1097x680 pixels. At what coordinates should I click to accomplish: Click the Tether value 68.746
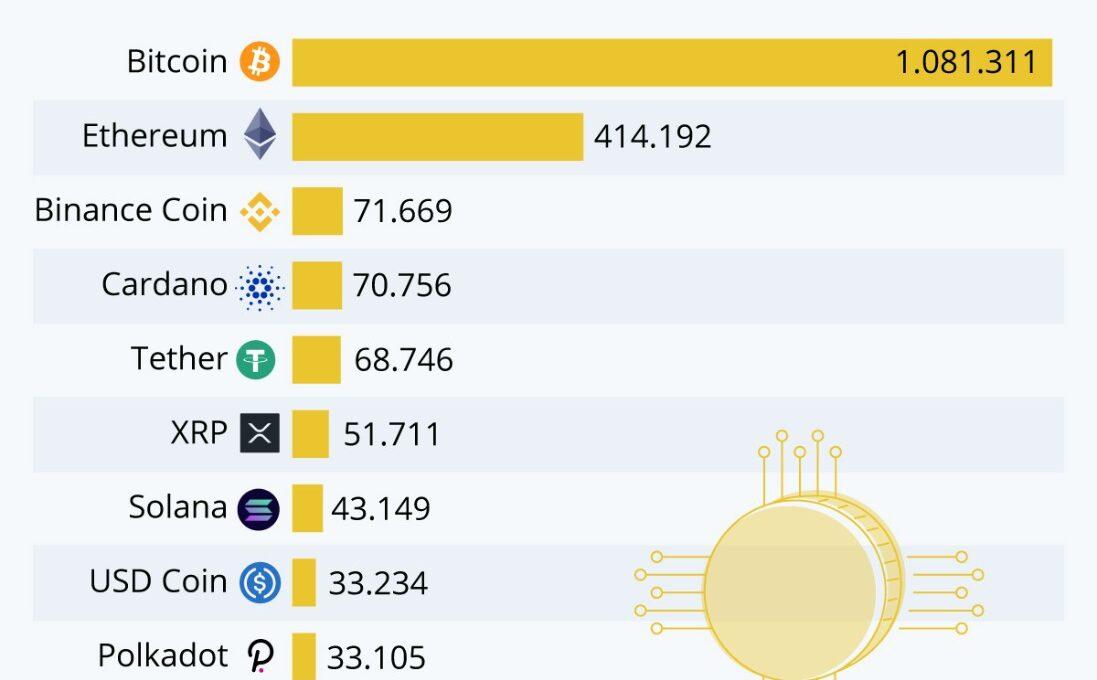pyautogui.click(x=404, y=360)
